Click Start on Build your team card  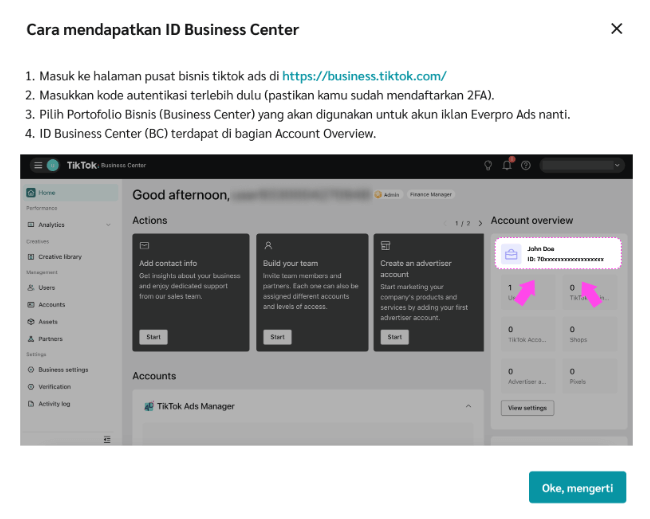pyautogui.click(x=277, y=337)
